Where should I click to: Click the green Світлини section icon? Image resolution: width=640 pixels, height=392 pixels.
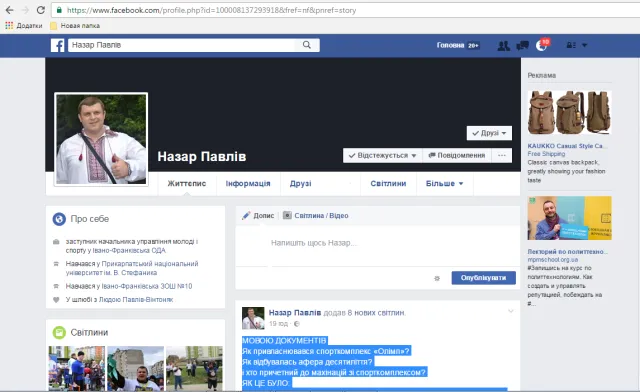[59, 332]
